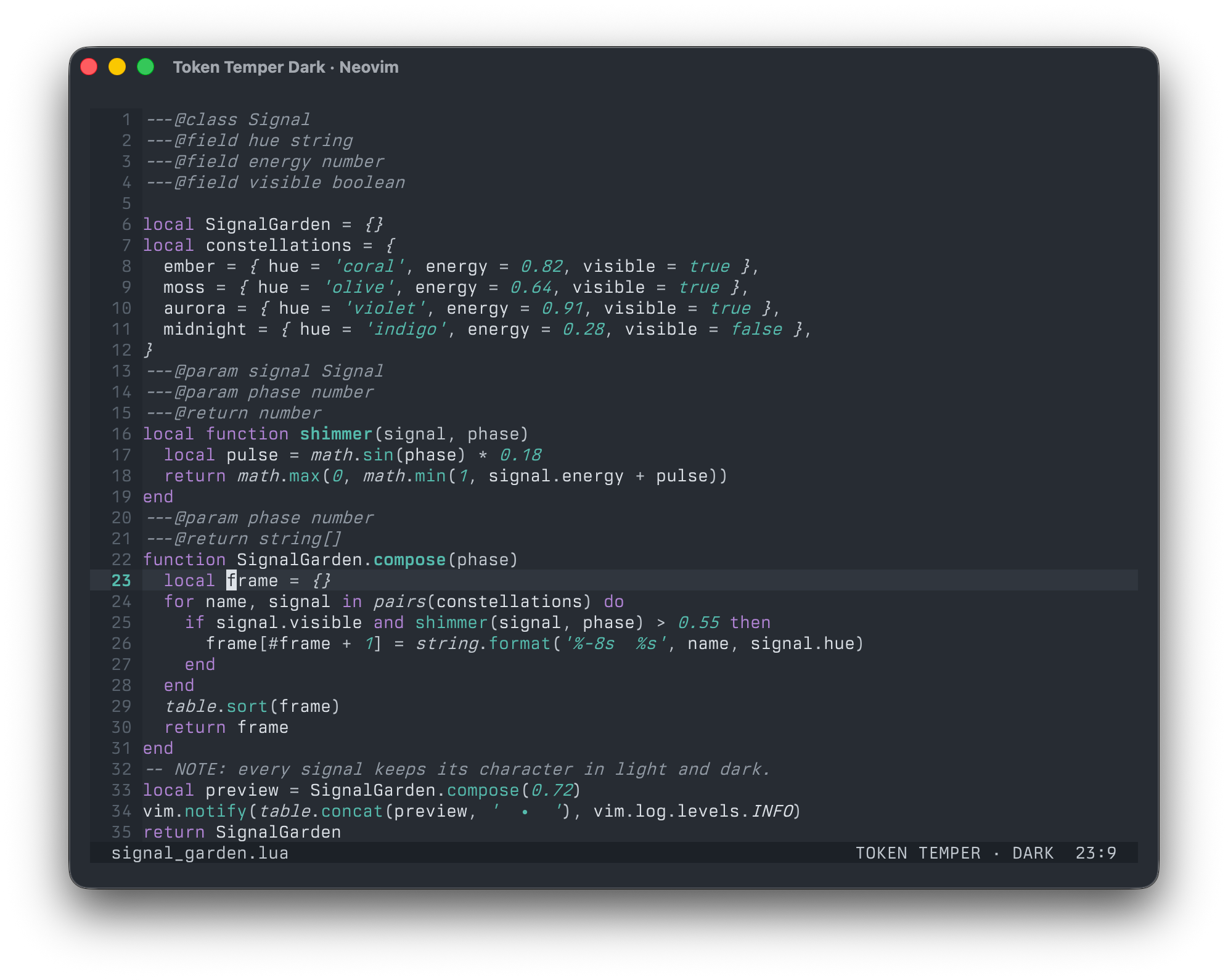Click the 'preview' variable on line 33
This screenshot has width=1228, height=980.
pyautogui.click(x=242, y=790)
